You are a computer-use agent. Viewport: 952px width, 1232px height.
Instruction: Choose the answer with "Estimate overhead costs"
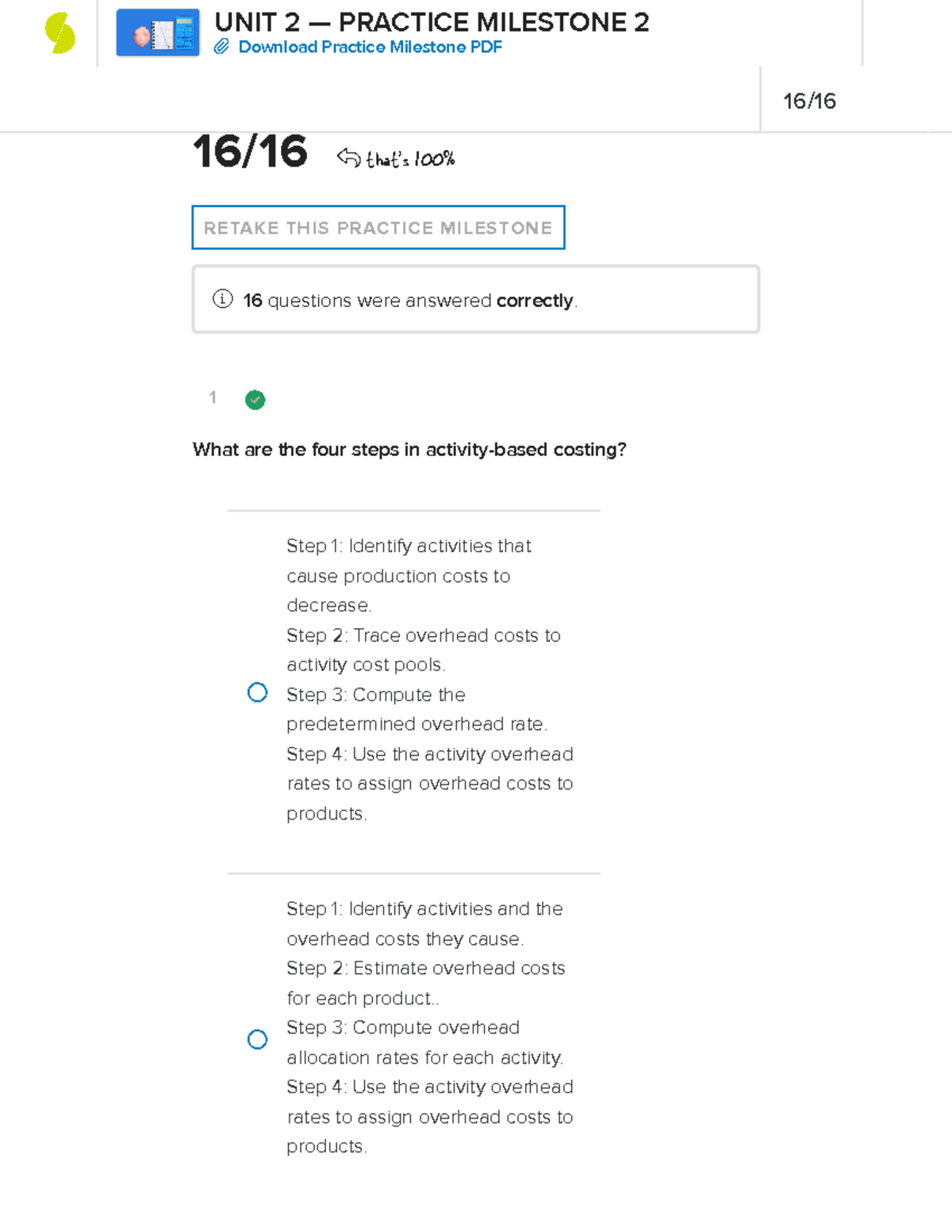[x=258, y=1039]
